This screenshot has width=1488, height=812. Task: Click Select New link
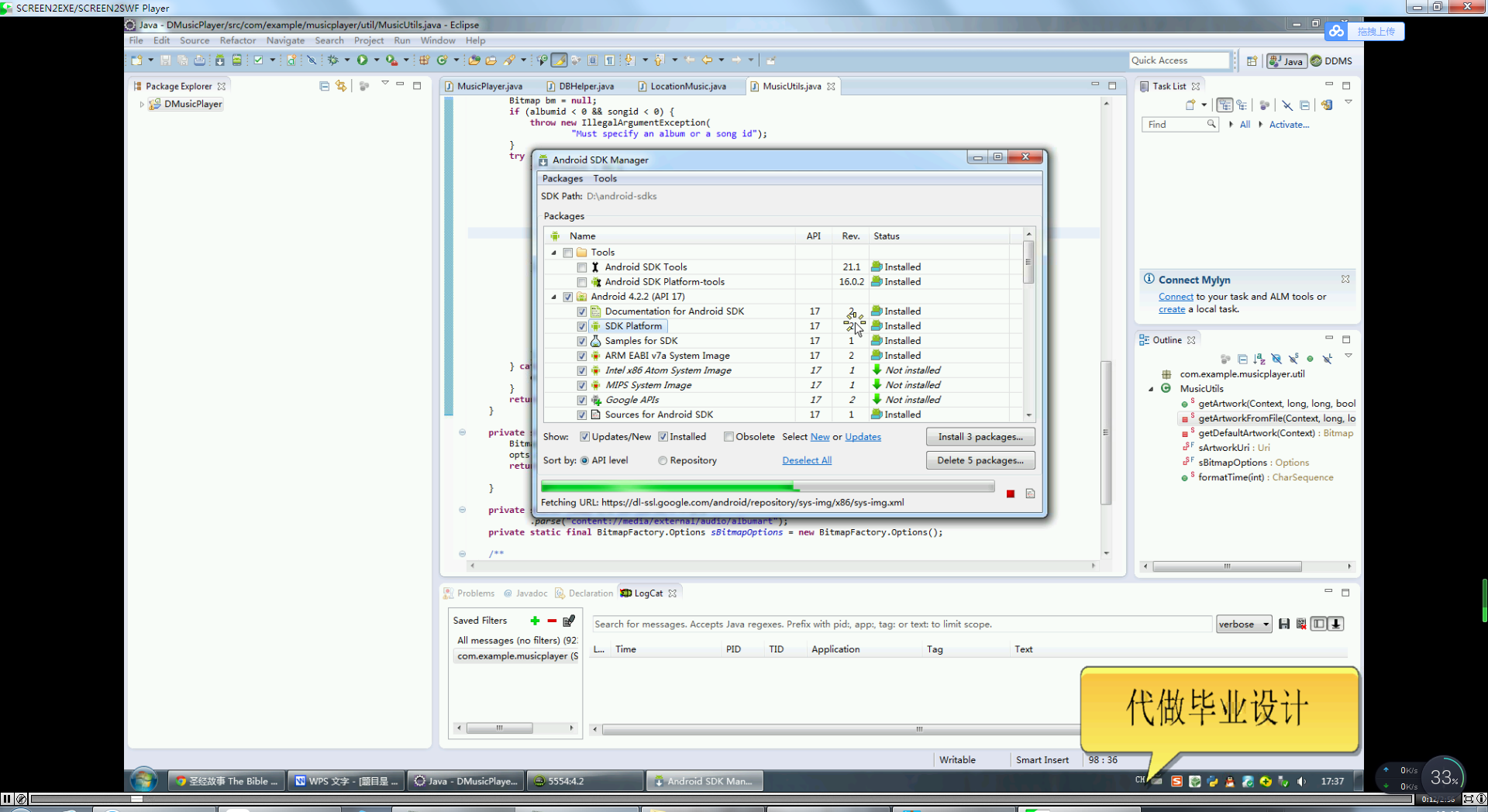820,437
